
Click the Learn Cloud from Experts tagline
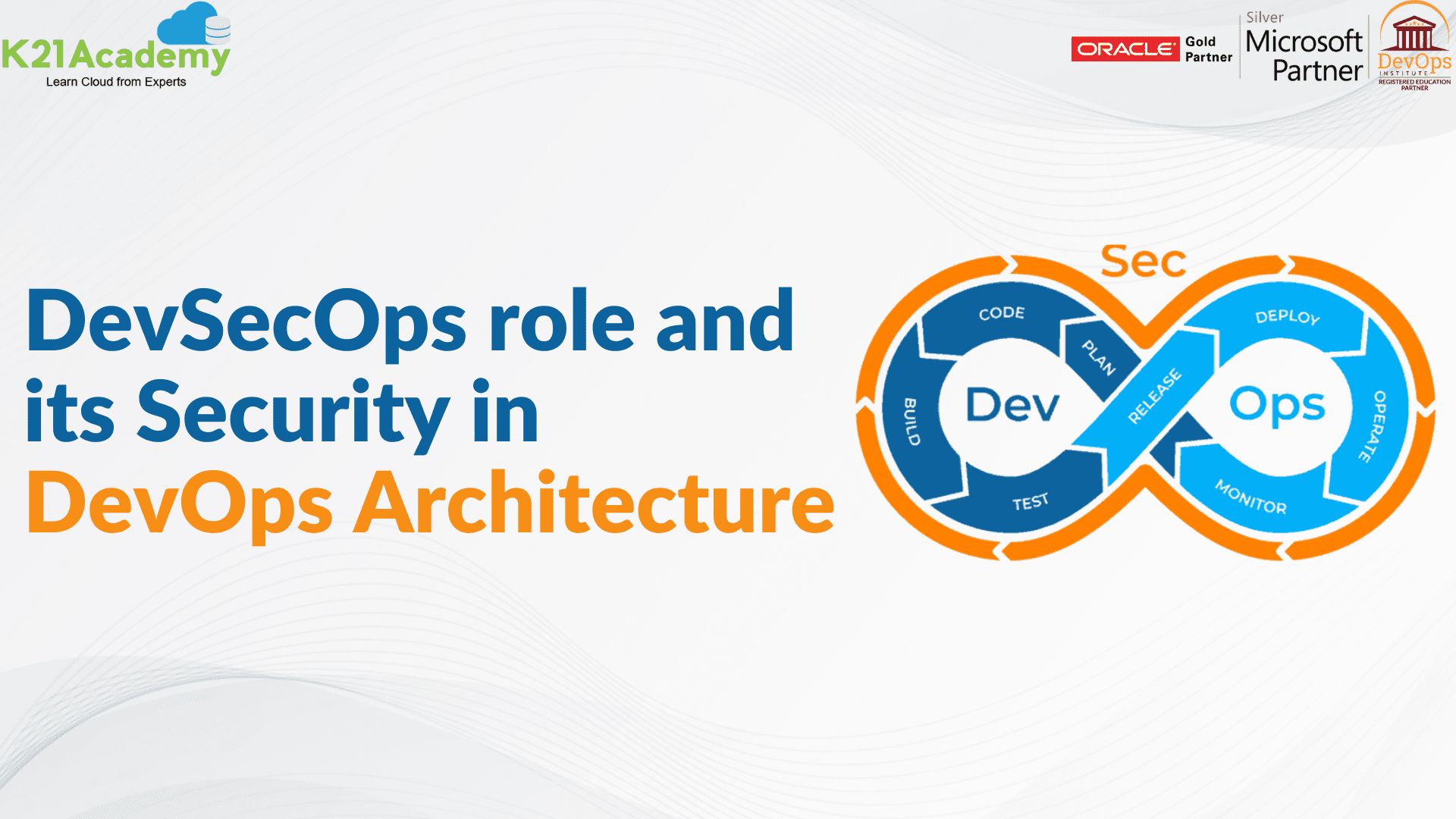(x=115, y=81)
